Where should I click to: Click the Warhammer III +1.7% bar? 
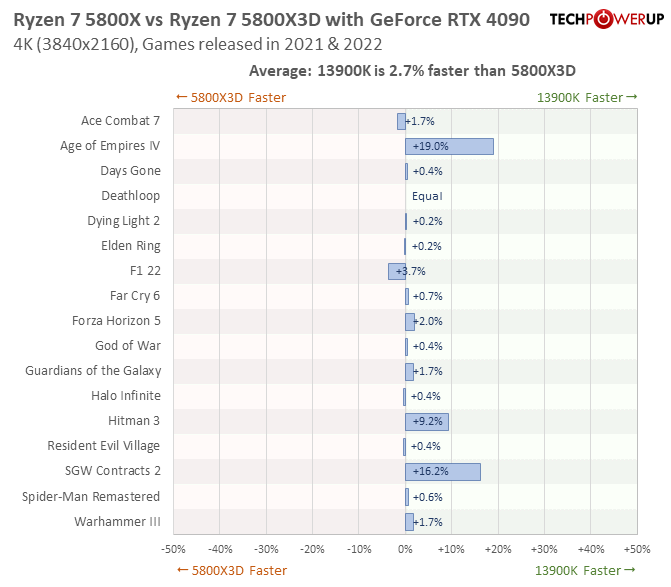point(410,522)
